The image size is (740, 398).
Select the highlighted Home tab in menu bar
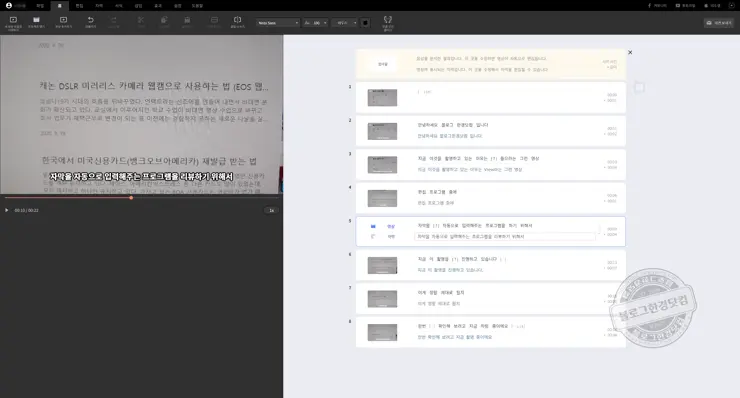59,6
